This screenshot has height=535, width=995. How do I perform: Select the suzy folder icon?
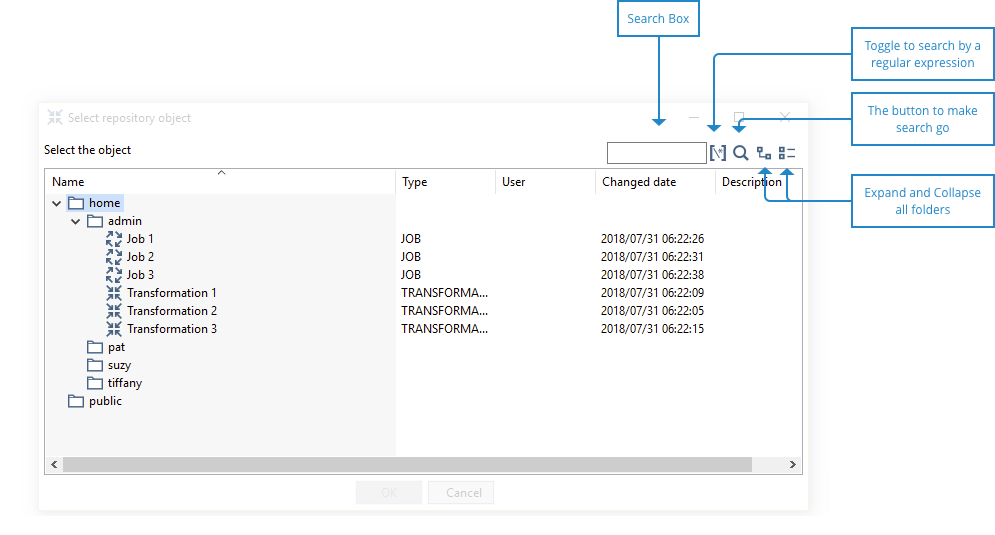(x=95, y=365)
